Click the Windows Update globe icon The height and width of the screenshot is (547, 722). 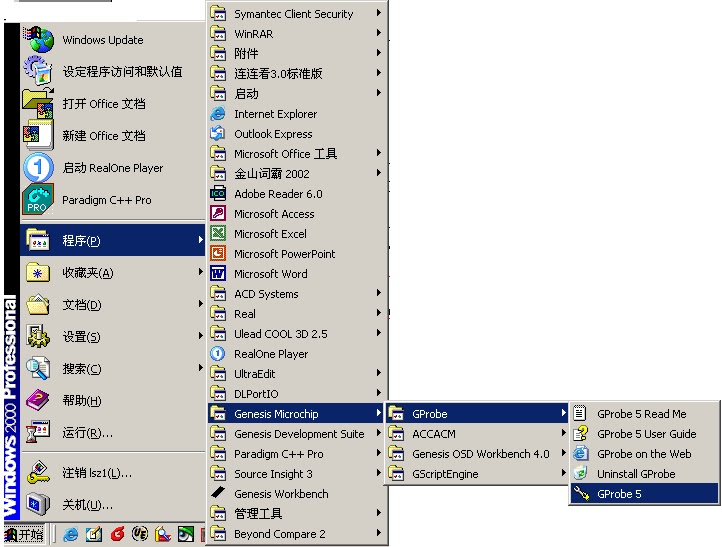(x=39, y=40)
